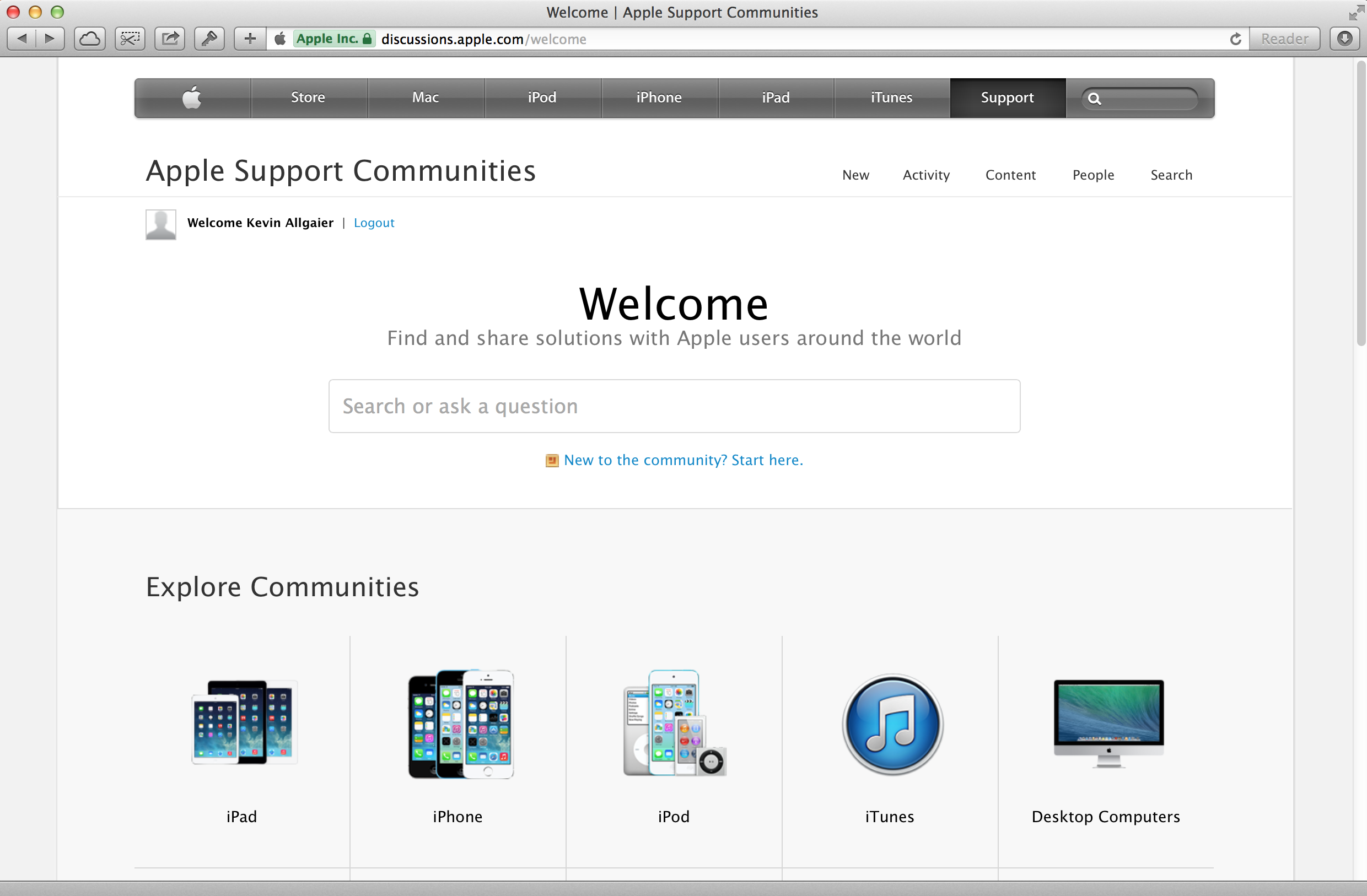The image size is (1367, 896).
Task: Click the Apple logo in site navigation
Action: tap(192, 98)
